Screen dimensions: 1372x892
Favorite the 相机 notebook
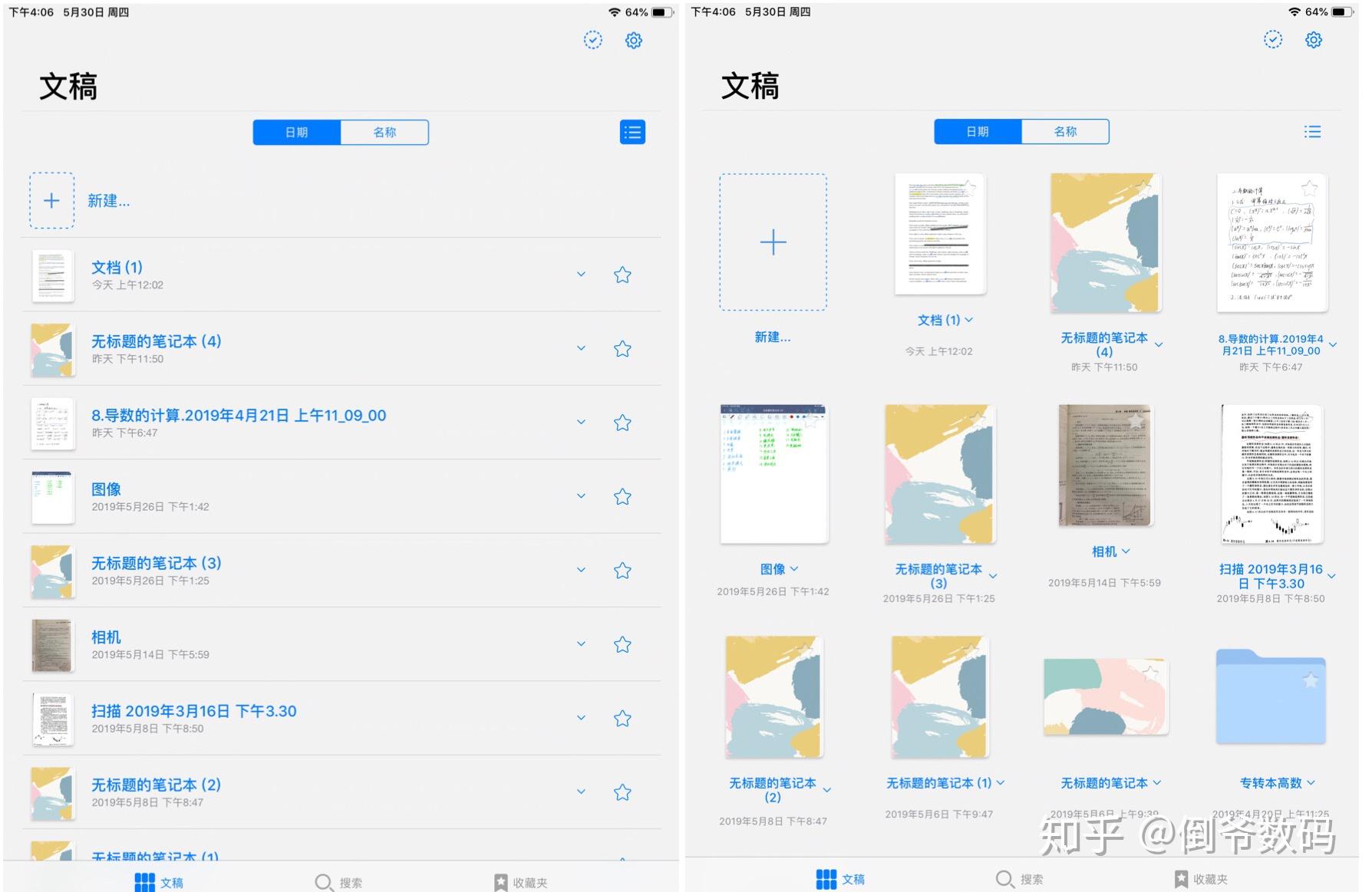[x=622, y=643]
